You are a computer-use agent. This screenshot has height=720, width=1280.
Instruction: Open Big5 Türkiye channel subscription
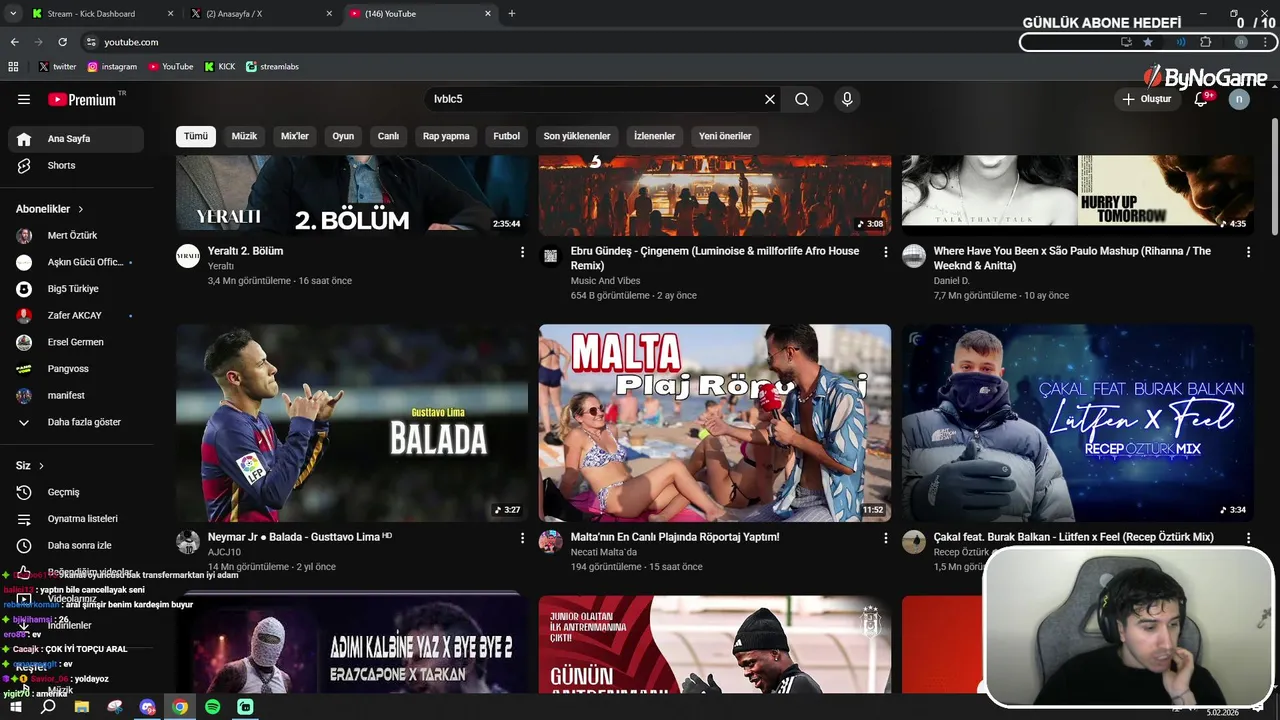point(76,289)
